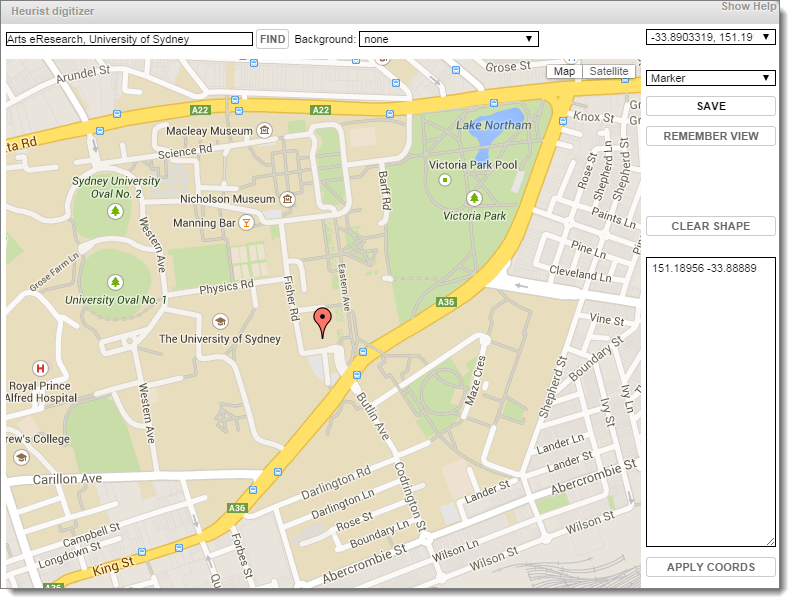Click the Maze Cres label
The width and height of the screenshot is (795, 604).
475,380
